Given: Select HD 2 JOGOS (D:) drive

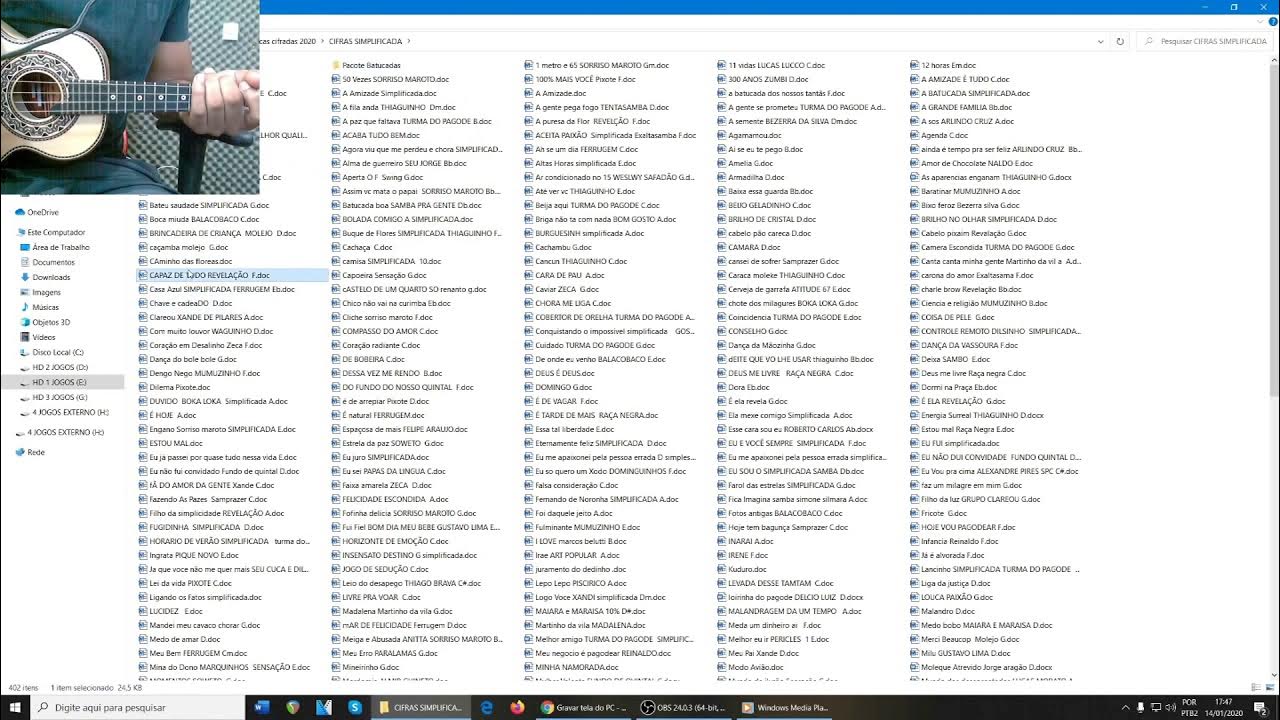Looking at the screenshot, I should tap(60, 367).
